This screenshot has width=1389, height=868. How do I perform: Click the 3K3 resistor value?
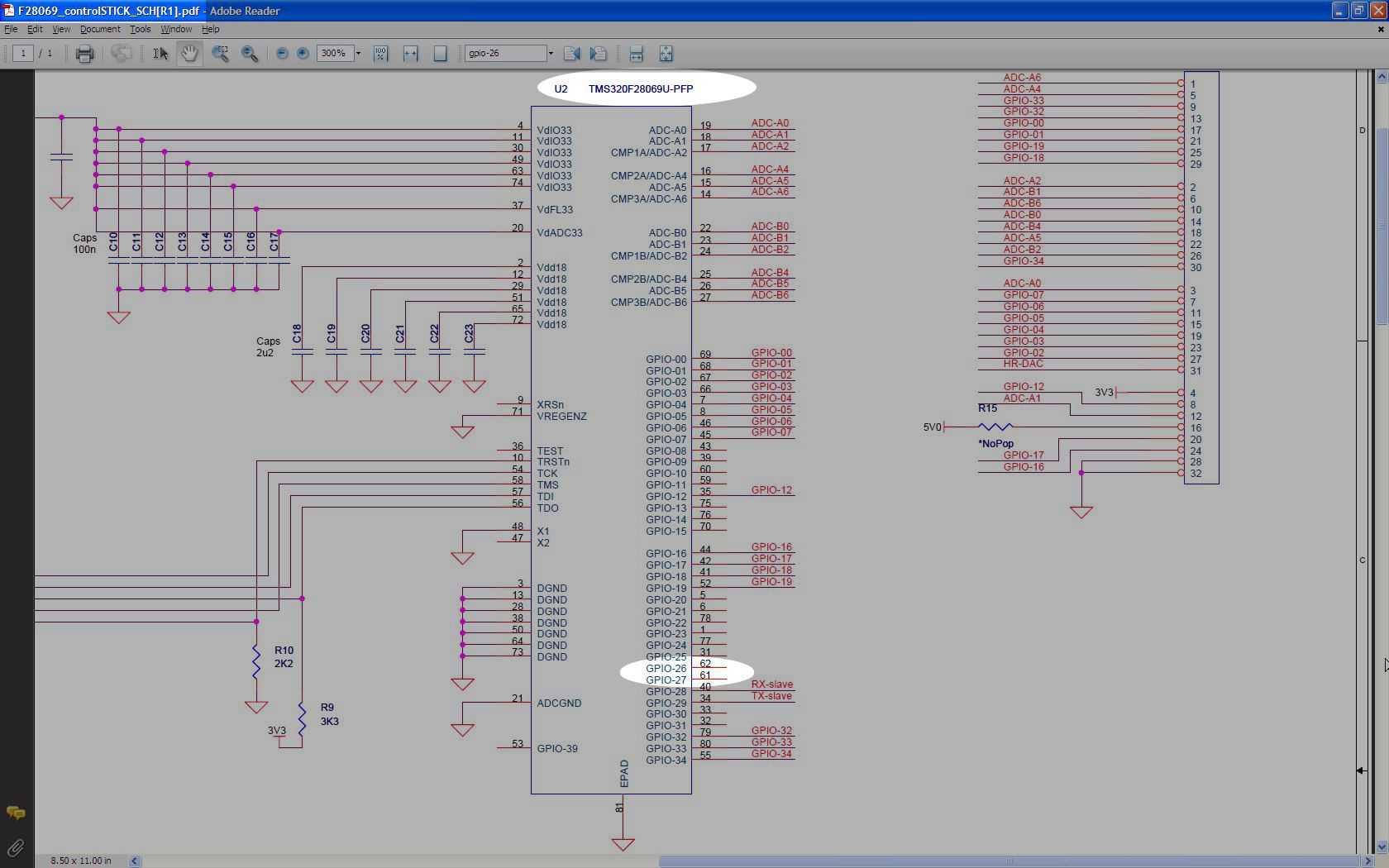point(330,722)
